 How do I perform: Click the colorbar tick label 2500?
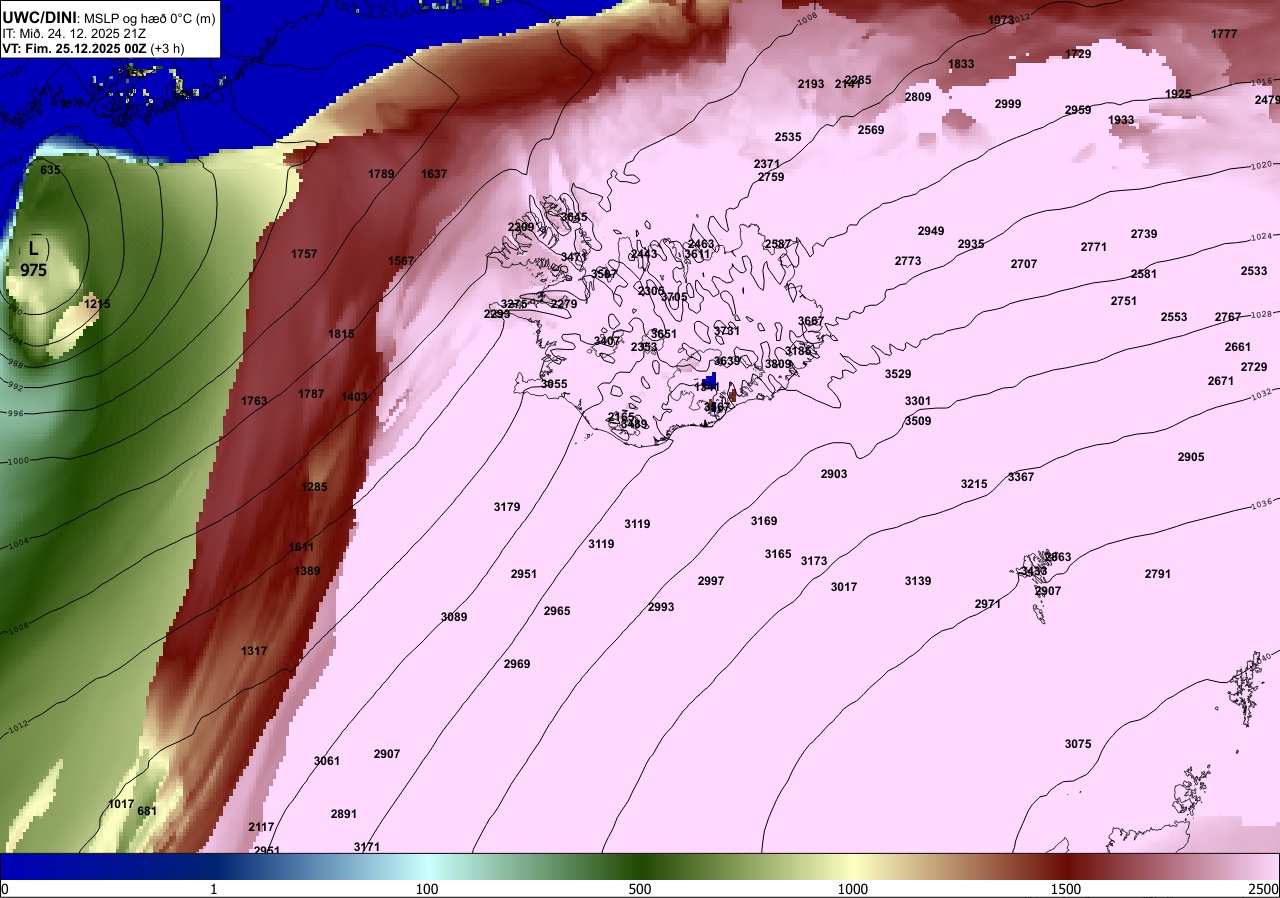click(1264, 889)
